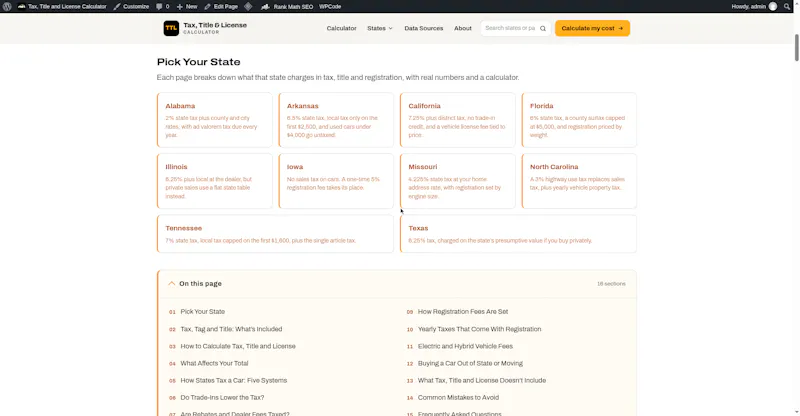Jump to Electric and Hybrid Vehicle Fees
This screenshot has height=416, width=800.
(465, 346)
